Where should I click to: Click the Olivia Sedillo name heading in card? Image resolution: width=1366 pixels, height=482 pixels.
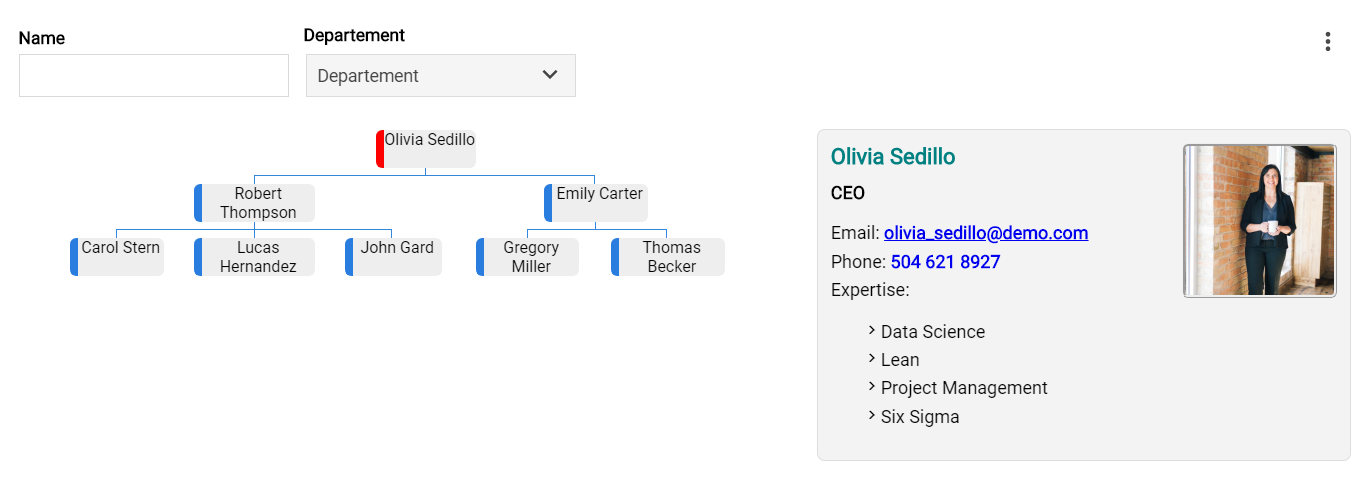pos(892,157)
